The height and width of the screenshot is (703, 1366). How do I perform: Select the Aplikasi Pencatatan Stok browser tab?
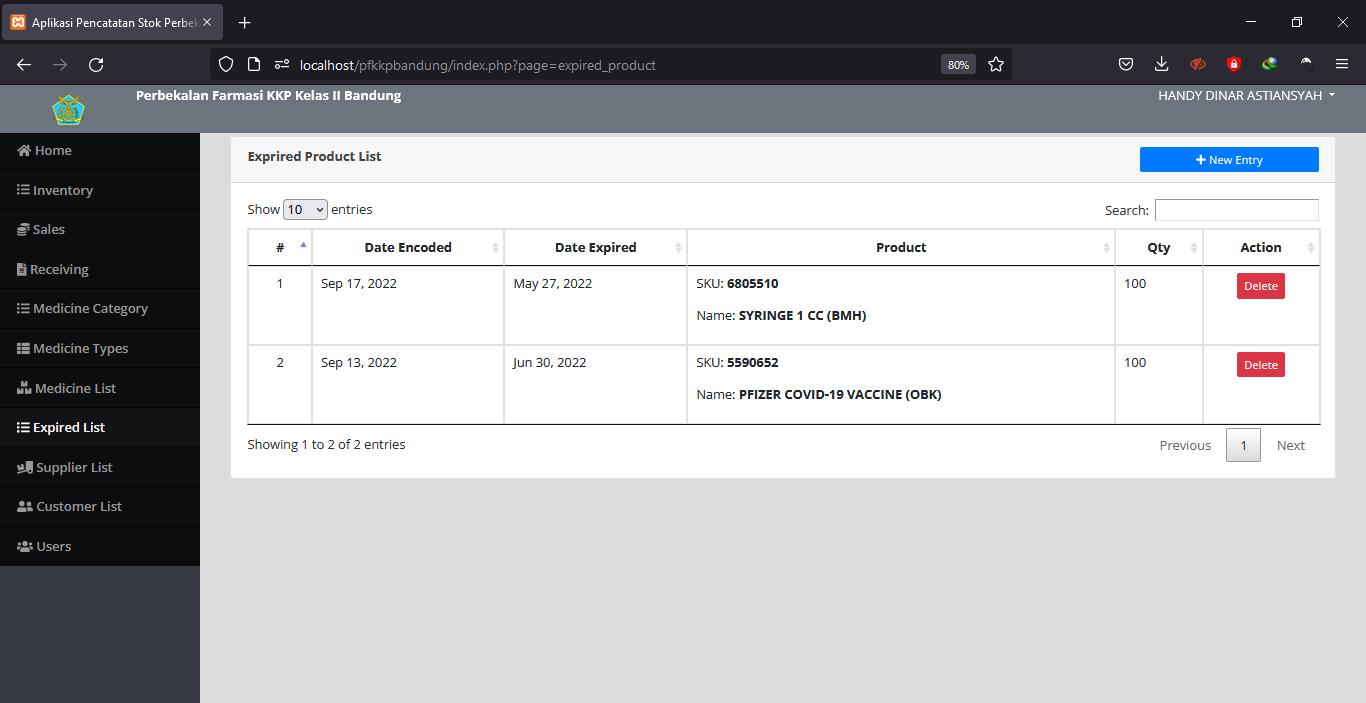tap(112, 22)
